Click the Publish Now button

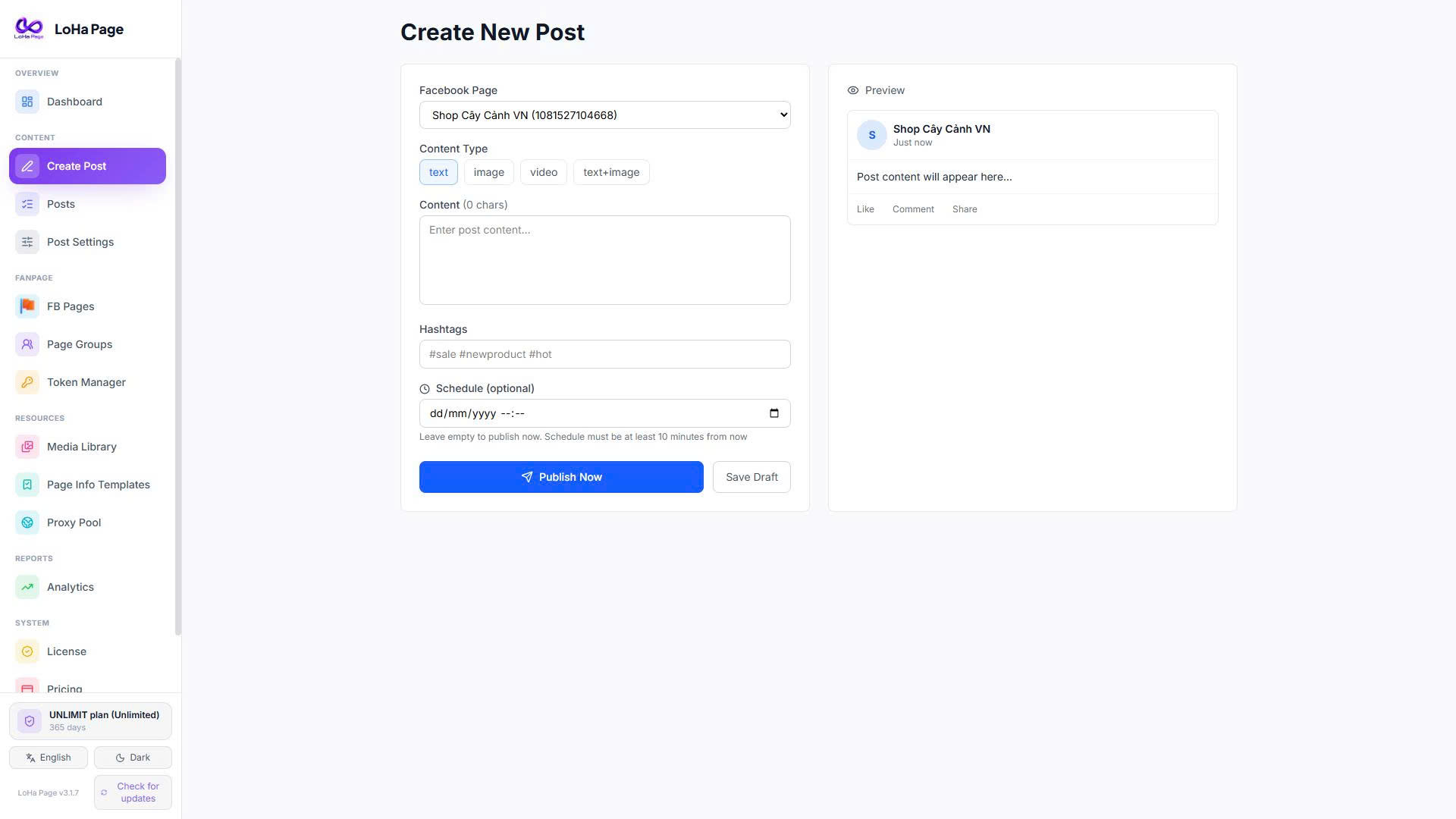tap(561, 477)
